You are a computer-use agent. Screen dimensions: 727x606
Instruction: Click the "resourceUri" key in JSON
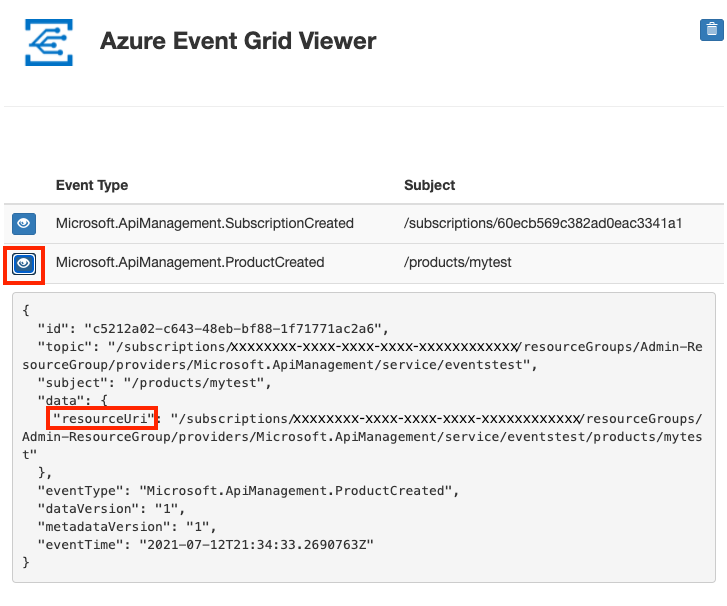[103, 419]
